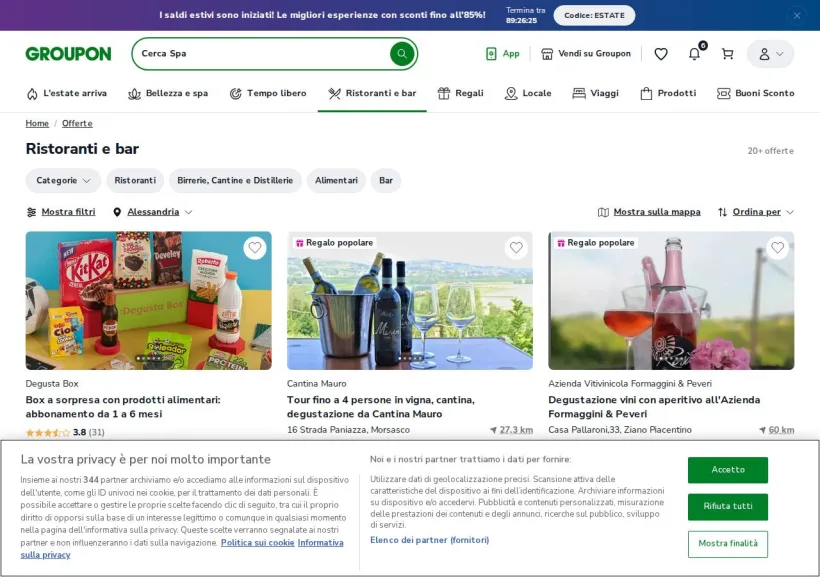
Task: Open the Formaggini & Peveri rosé image
Action: (671, 301)
